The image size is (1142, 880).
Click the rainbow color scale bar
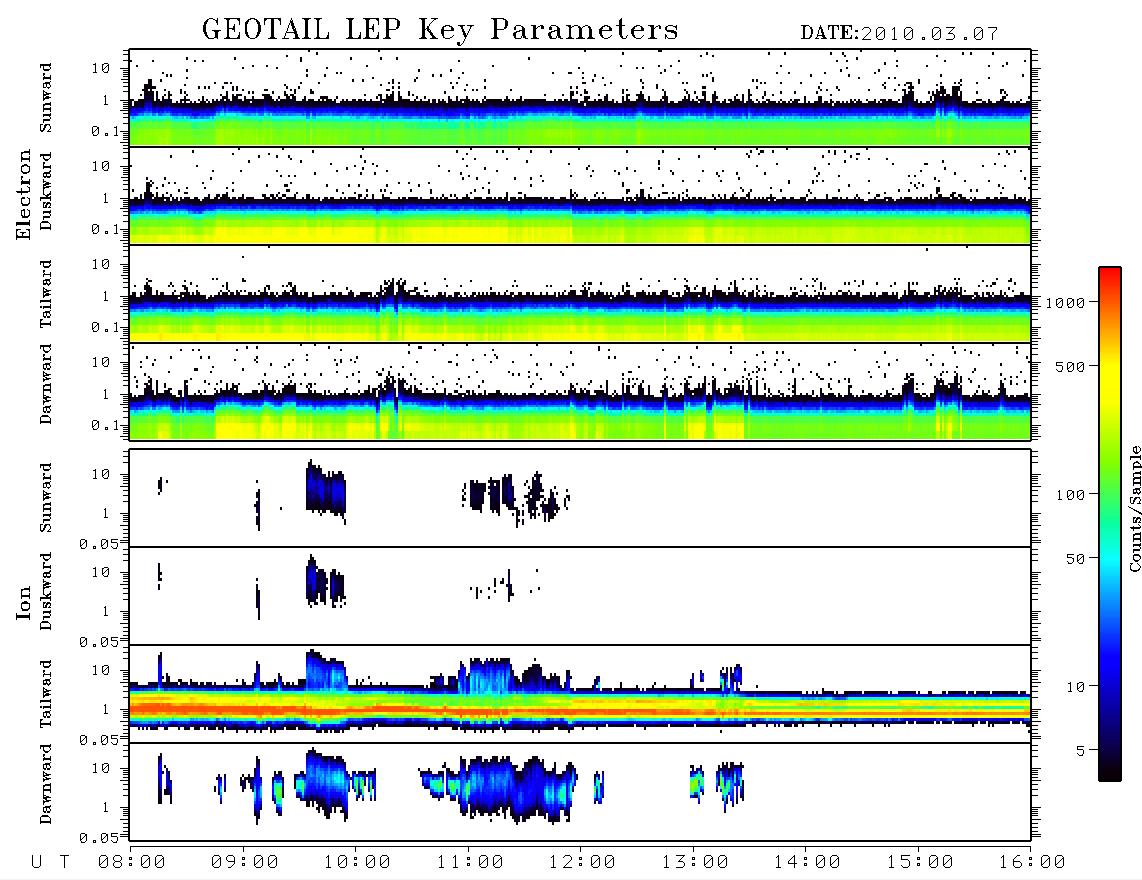[x=1109, y=525]
